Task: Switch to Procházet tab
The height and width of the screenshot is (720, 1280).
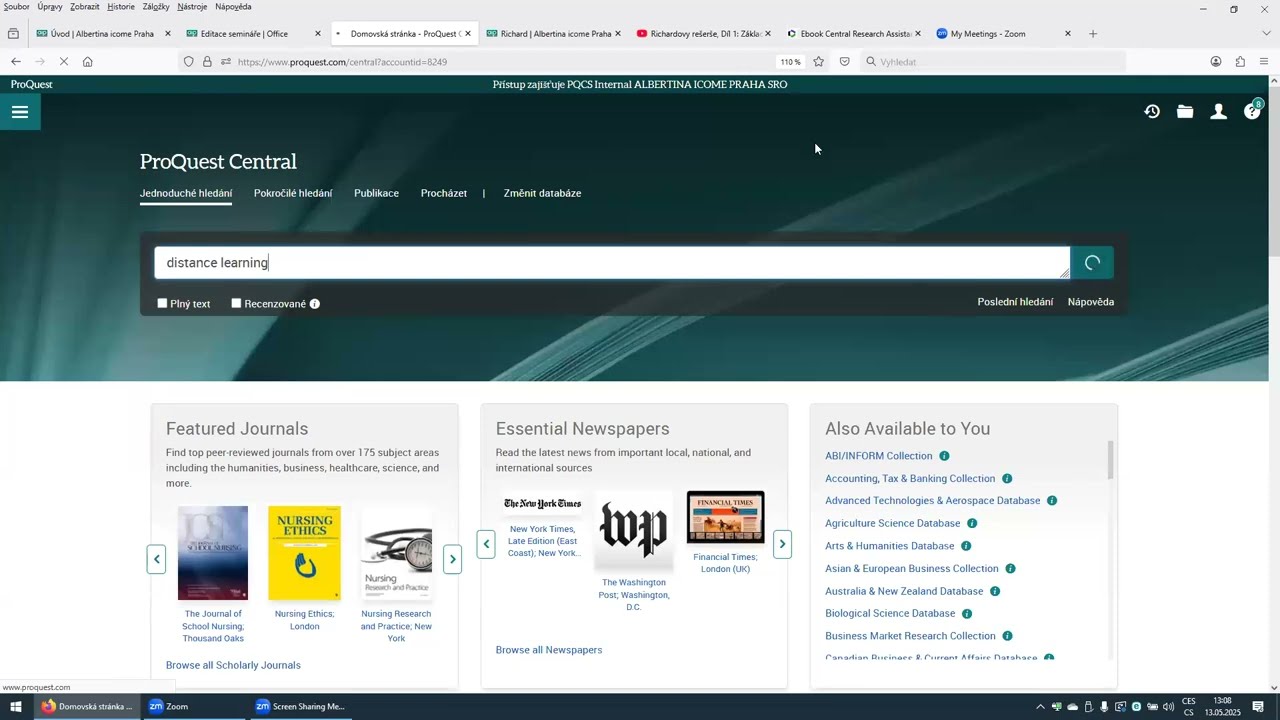Action: tap(444, 193)
